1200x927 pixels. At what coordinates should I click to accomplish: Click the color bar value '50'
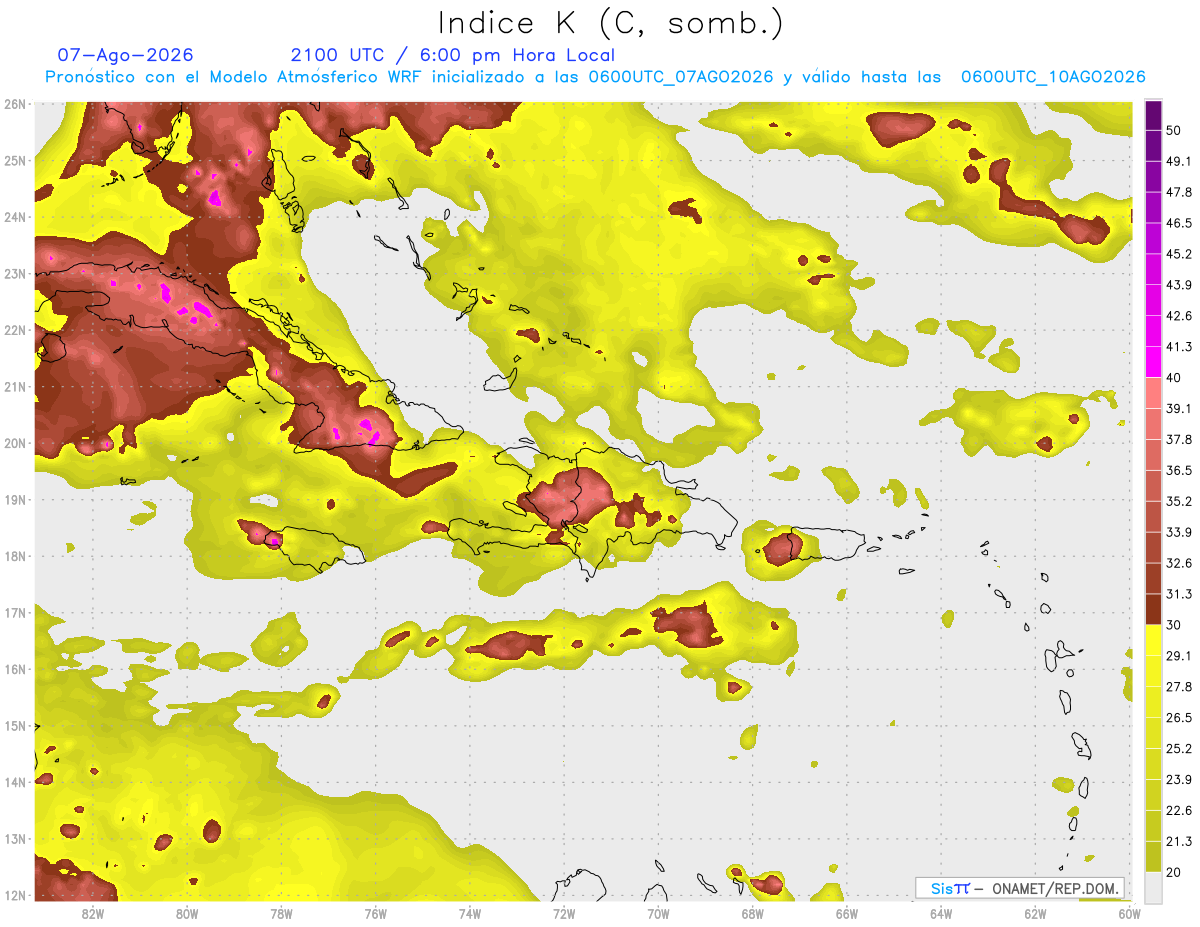pyautogui.click(x=1174, y=130)
